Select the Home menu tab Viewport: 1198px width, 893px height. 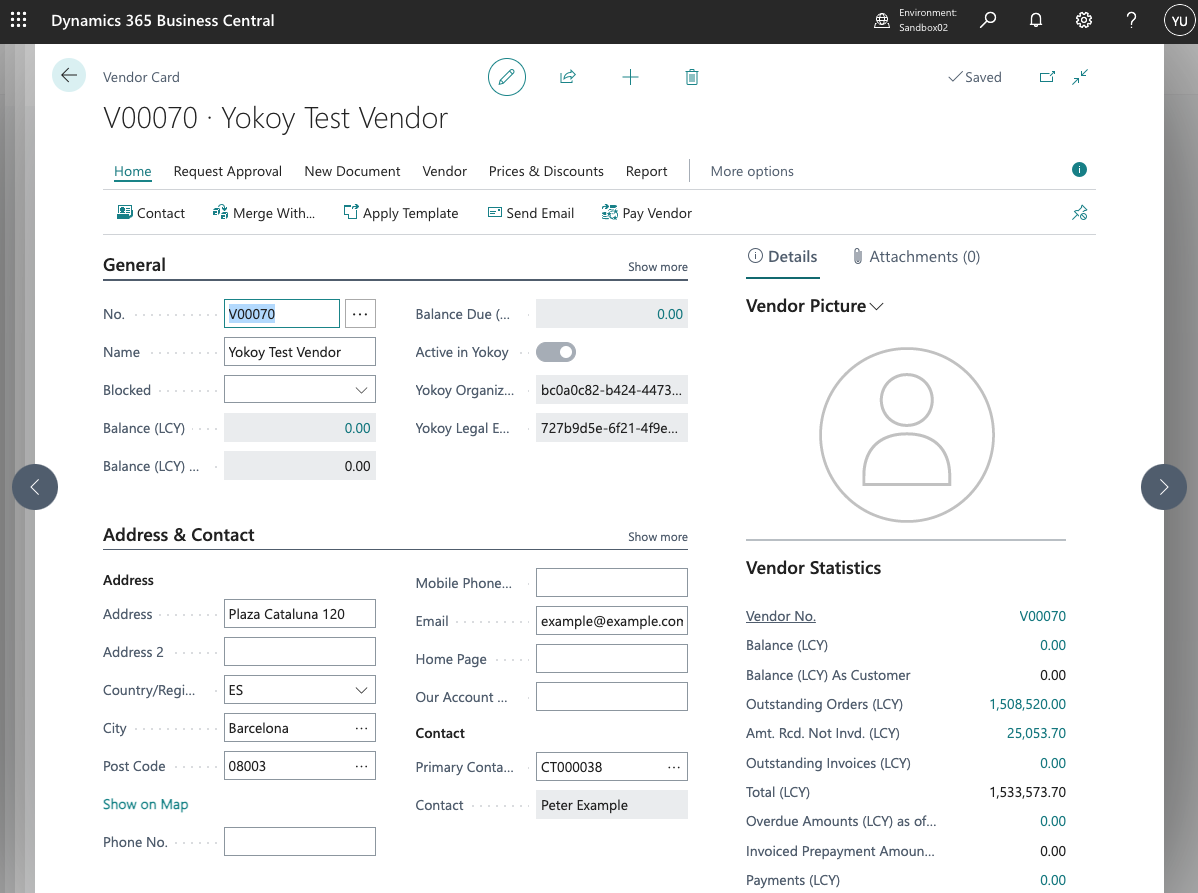[133, 171]
